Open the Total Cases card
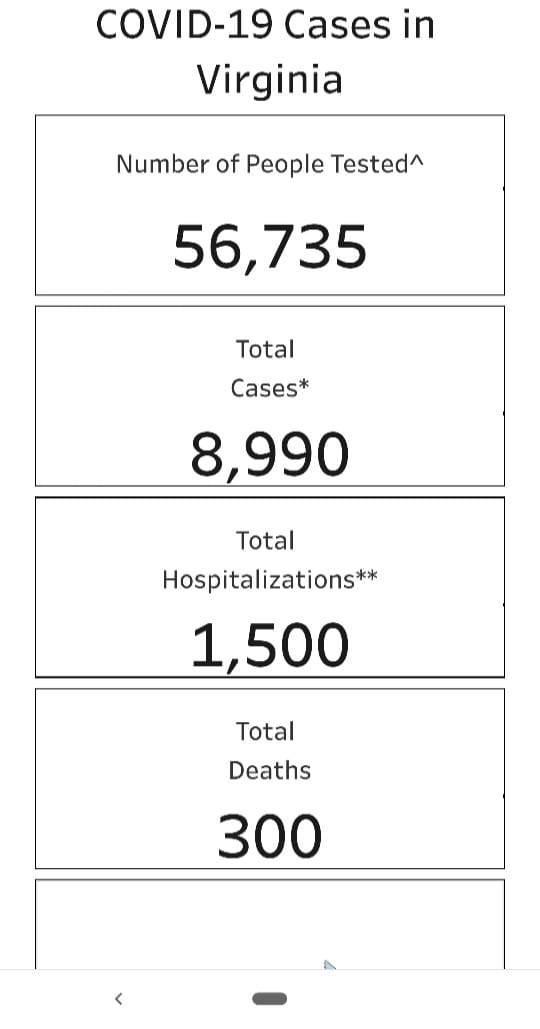The image size is (540, 1029). (x=270, y=396)
